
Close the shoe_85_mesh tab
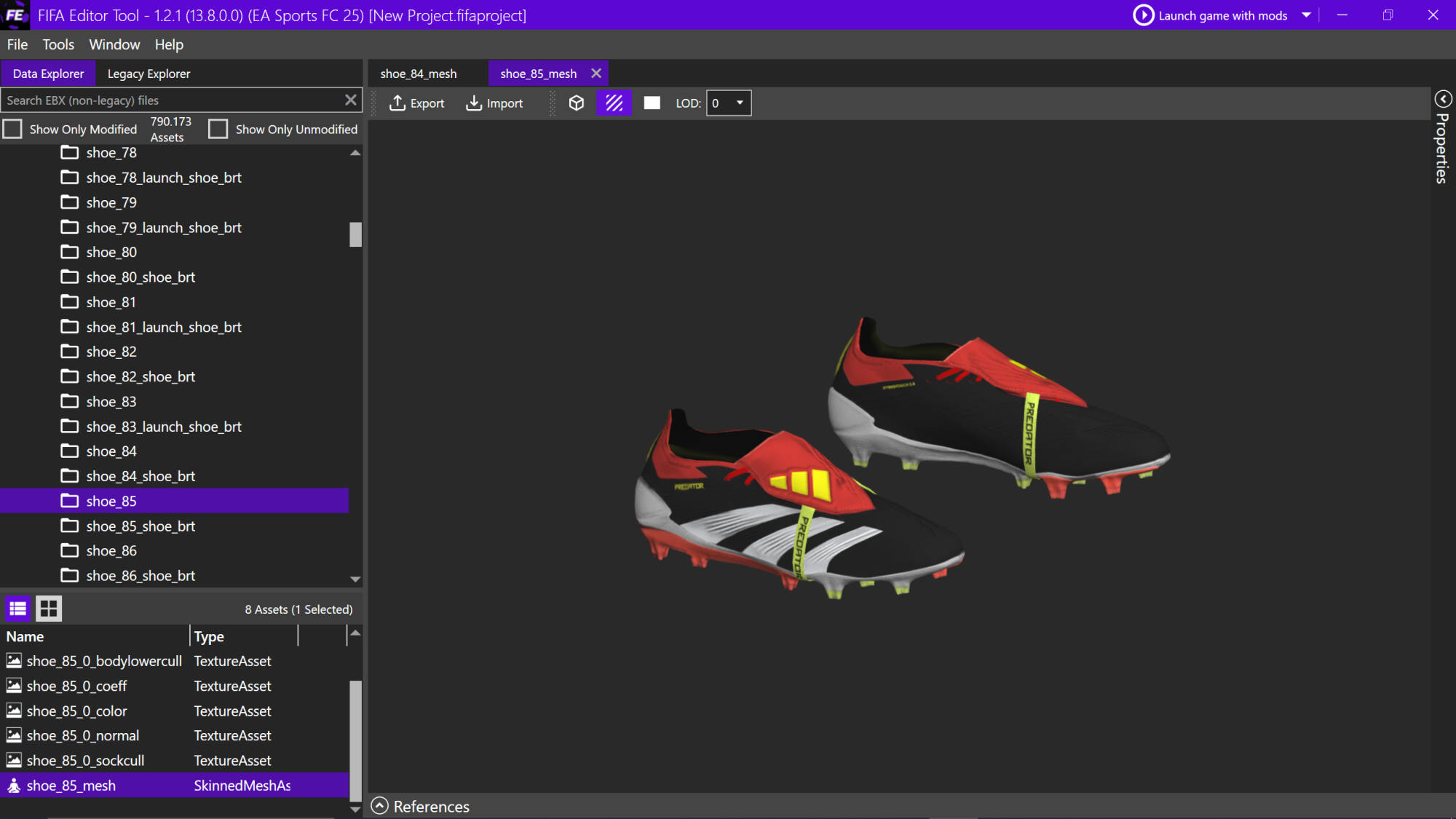click(x=596, y=74)
